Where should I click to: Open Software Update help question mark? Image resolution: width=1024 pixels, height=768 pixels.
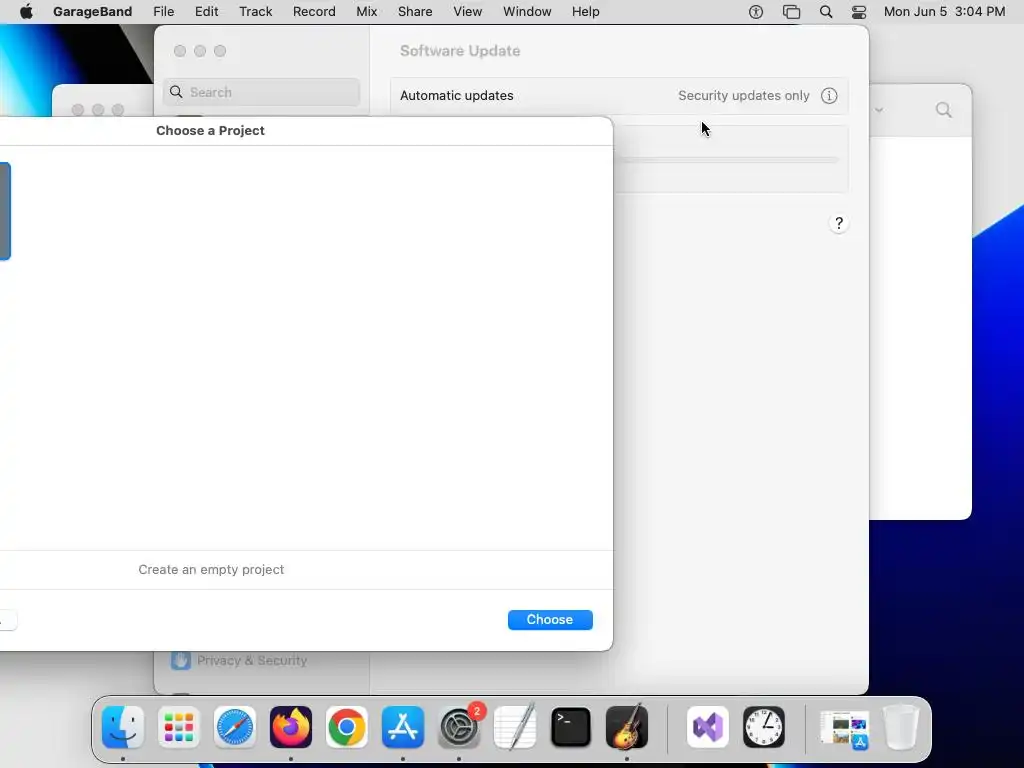(x=839, y=223)
